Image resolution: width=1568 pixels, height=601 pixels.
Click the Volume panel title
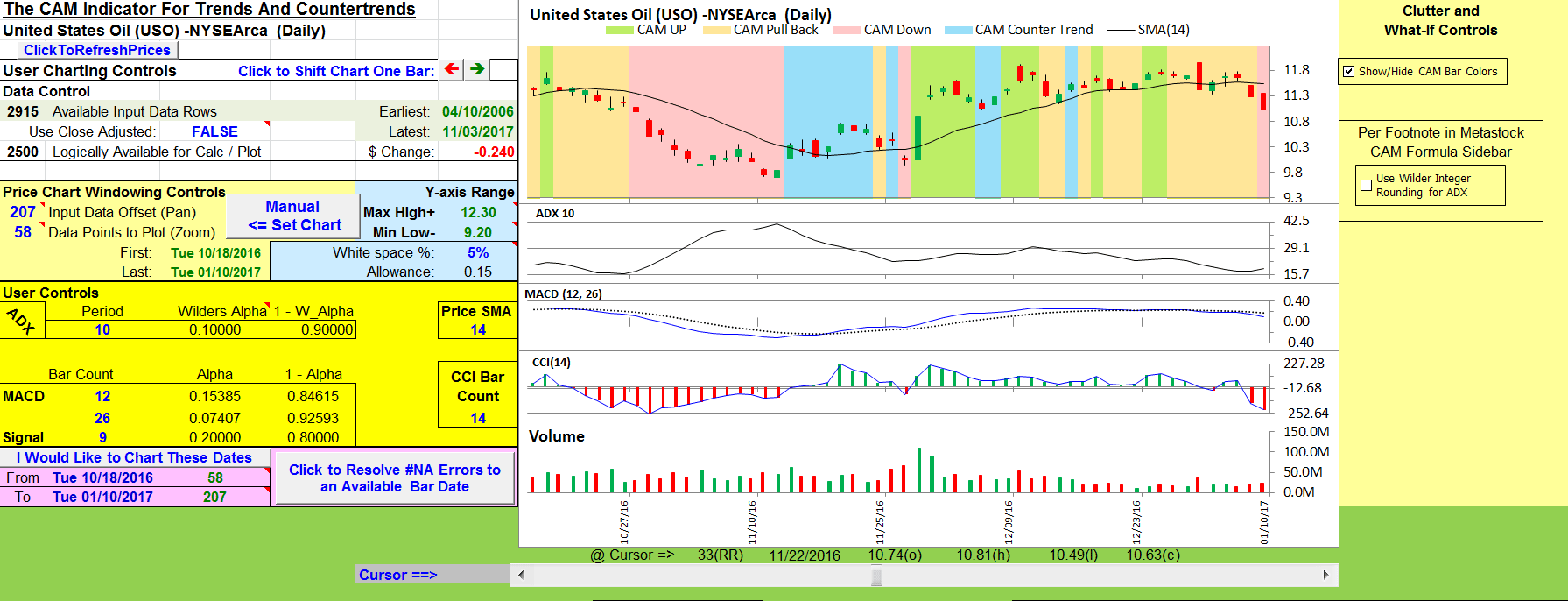click(x=556, y=436)
